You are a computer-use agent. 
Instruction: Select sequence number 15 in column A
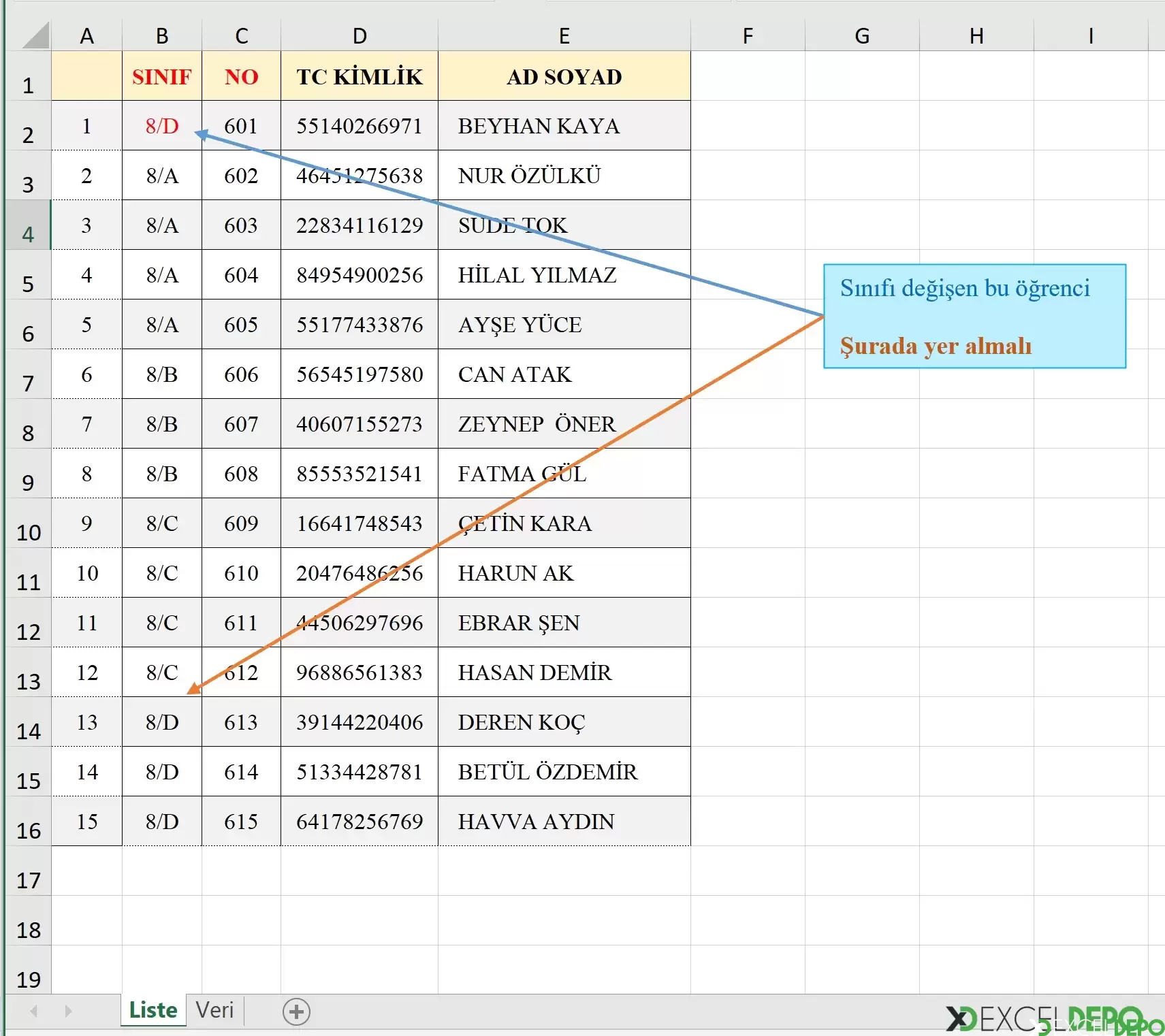tap(86, 822)
